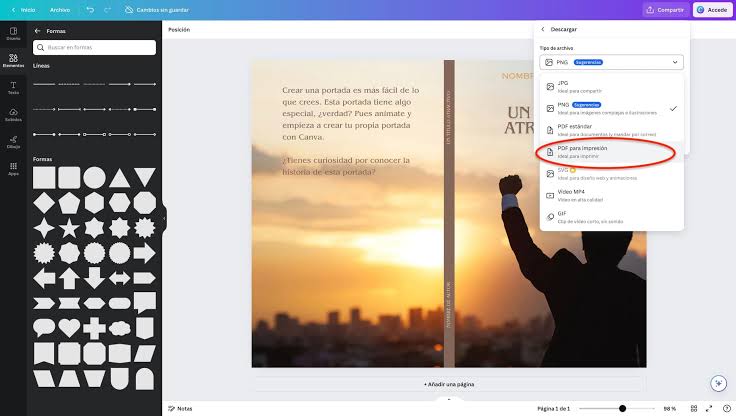Open the Canva magic assistant button
The image size is (736, 416).
718,383
